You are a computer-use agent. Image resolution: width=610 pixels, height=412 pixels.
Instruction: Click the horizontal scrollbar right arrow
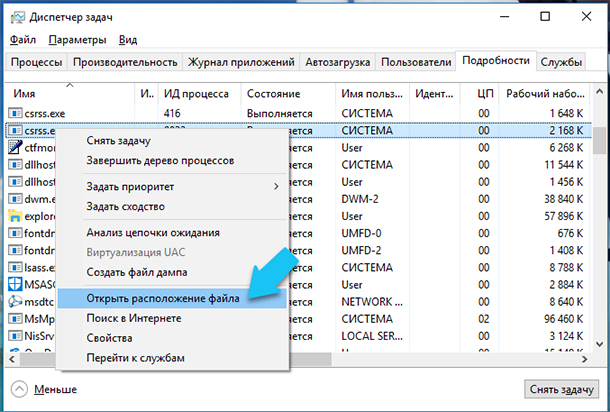click(x=584, y=359)
